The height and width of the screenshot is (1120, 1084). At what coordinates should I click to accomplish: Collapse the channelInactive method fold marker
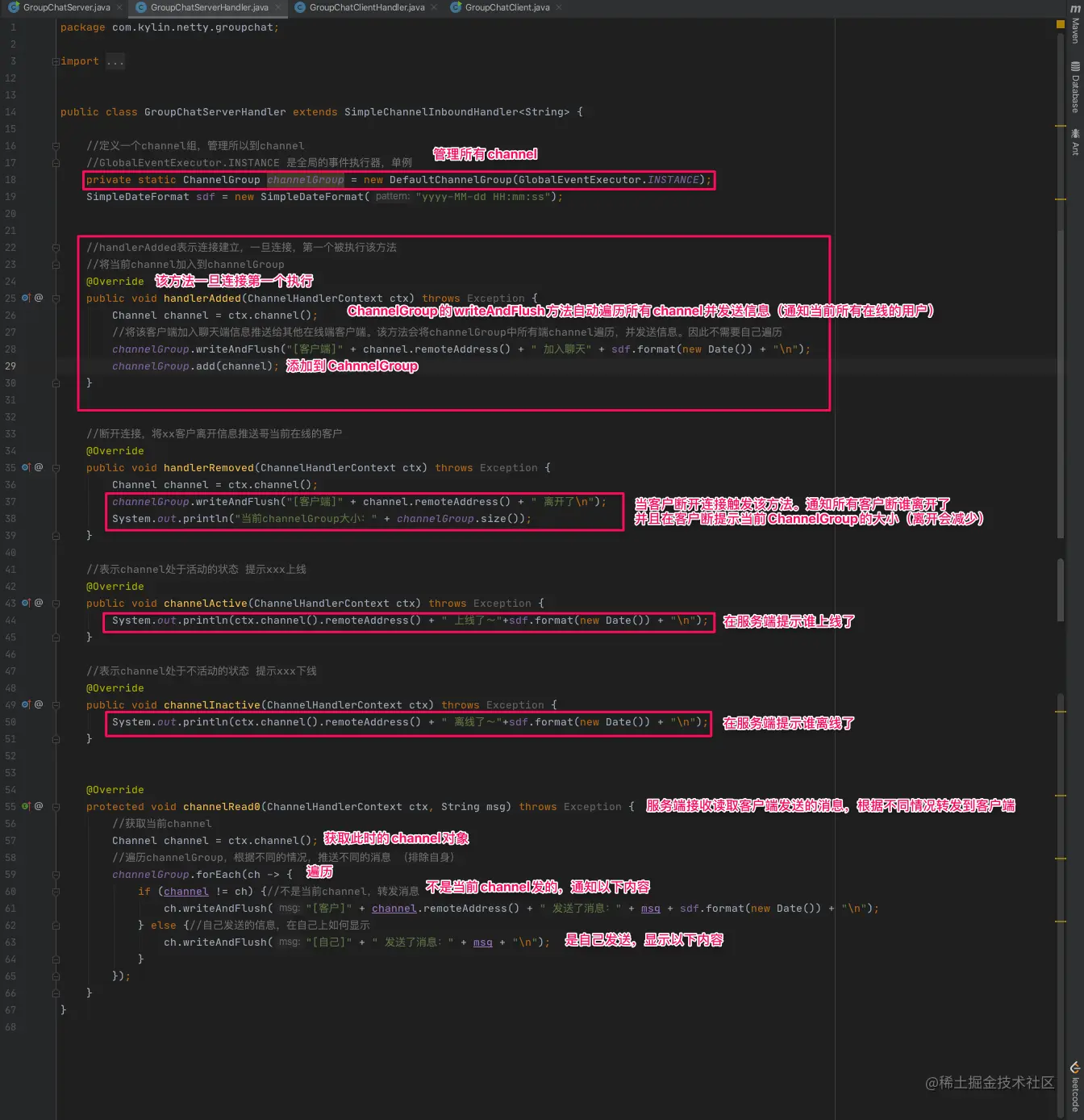(56, 704)
